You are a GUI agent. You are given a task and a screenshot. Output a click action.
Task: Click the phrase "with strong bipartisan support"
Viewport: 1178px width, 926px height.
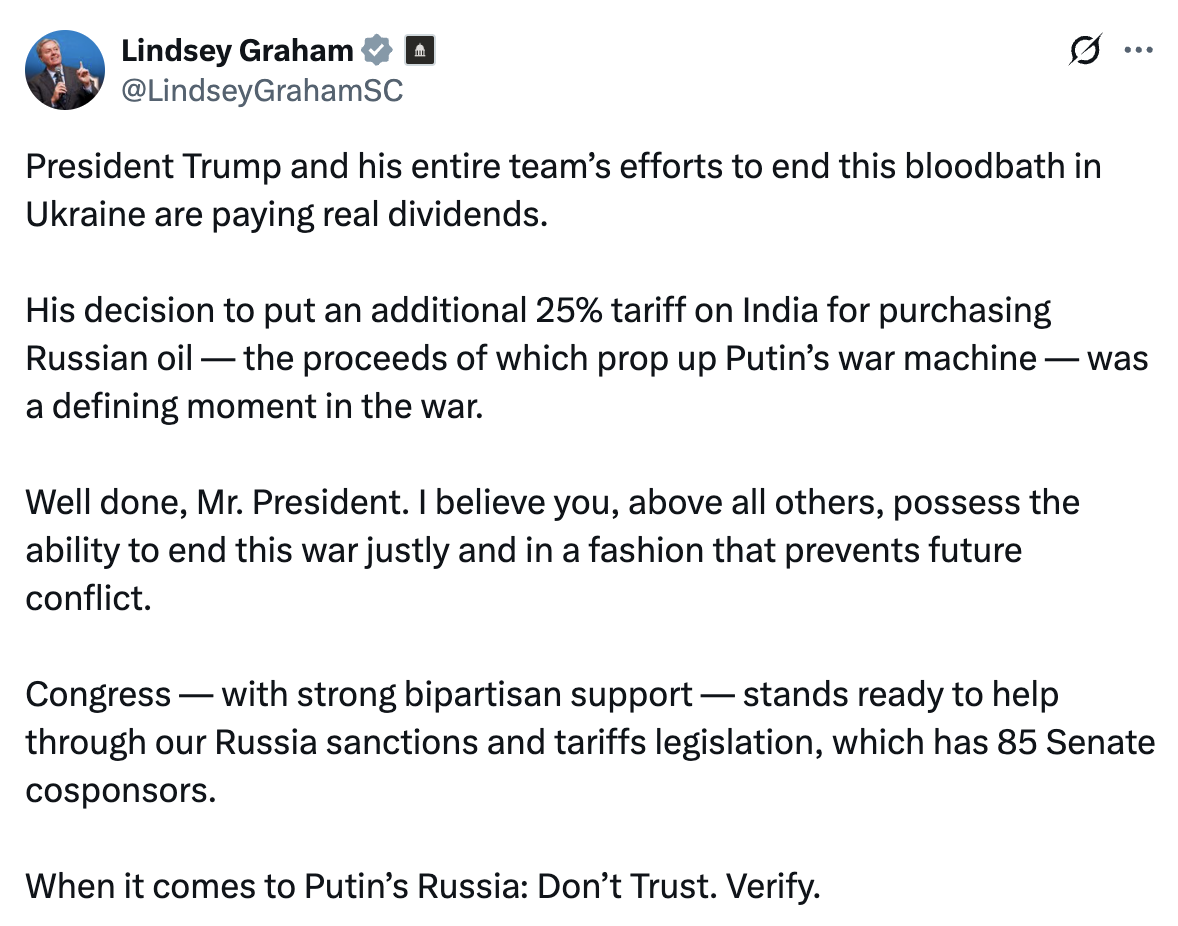pos(457,695)
